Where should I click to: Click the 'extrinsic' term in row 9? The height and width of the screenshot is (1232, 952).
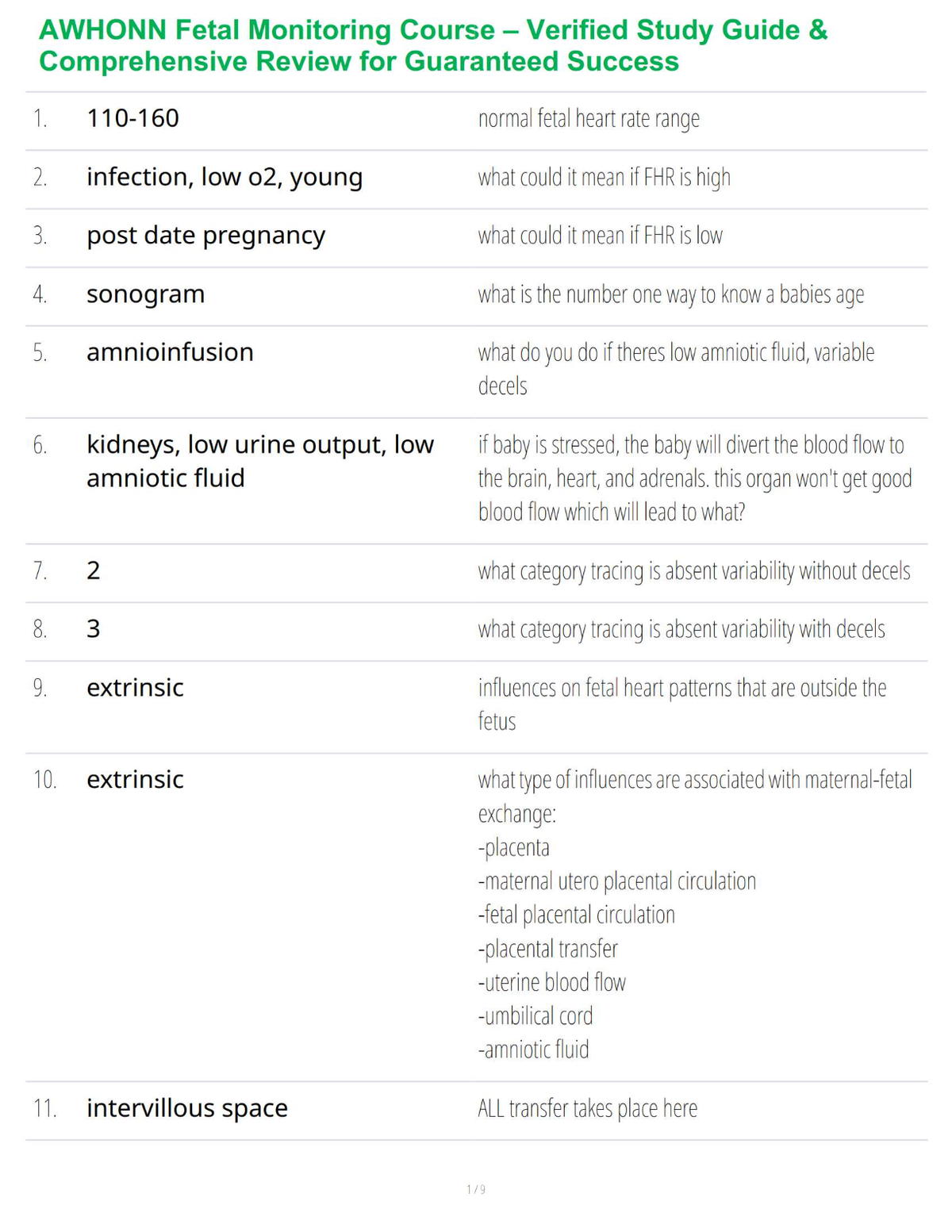[x=135, y=688]
